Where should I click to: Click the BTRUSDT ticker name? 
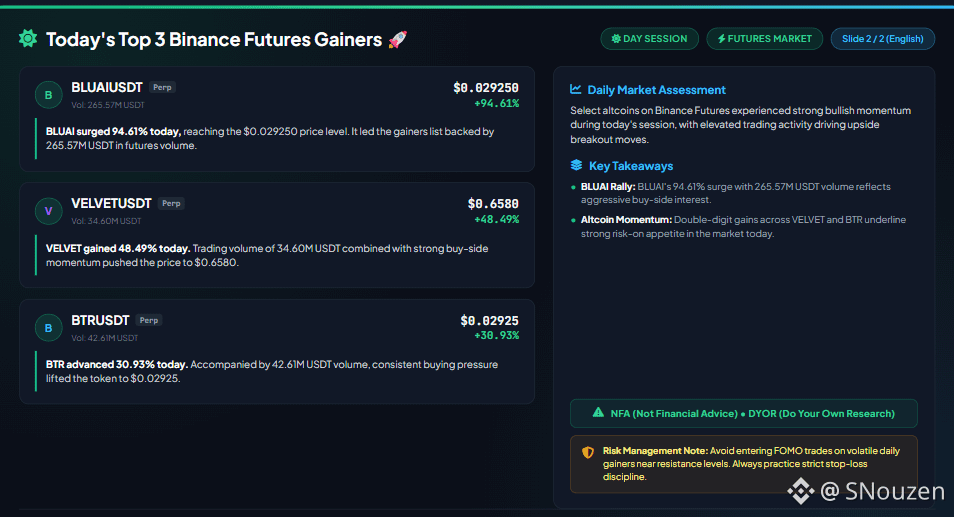click(x=100, y=320)
